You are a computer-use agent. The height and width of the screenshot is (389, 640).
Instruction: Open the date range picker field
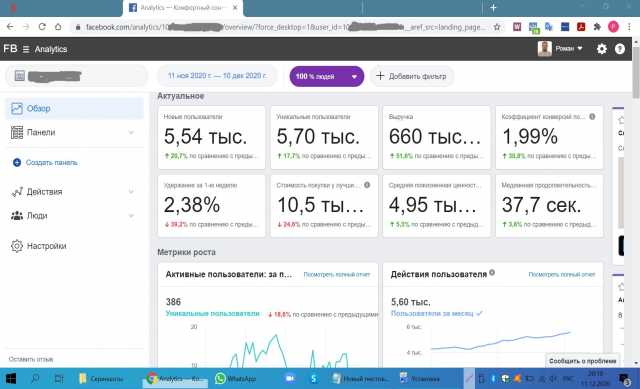[x=217, y=76]
